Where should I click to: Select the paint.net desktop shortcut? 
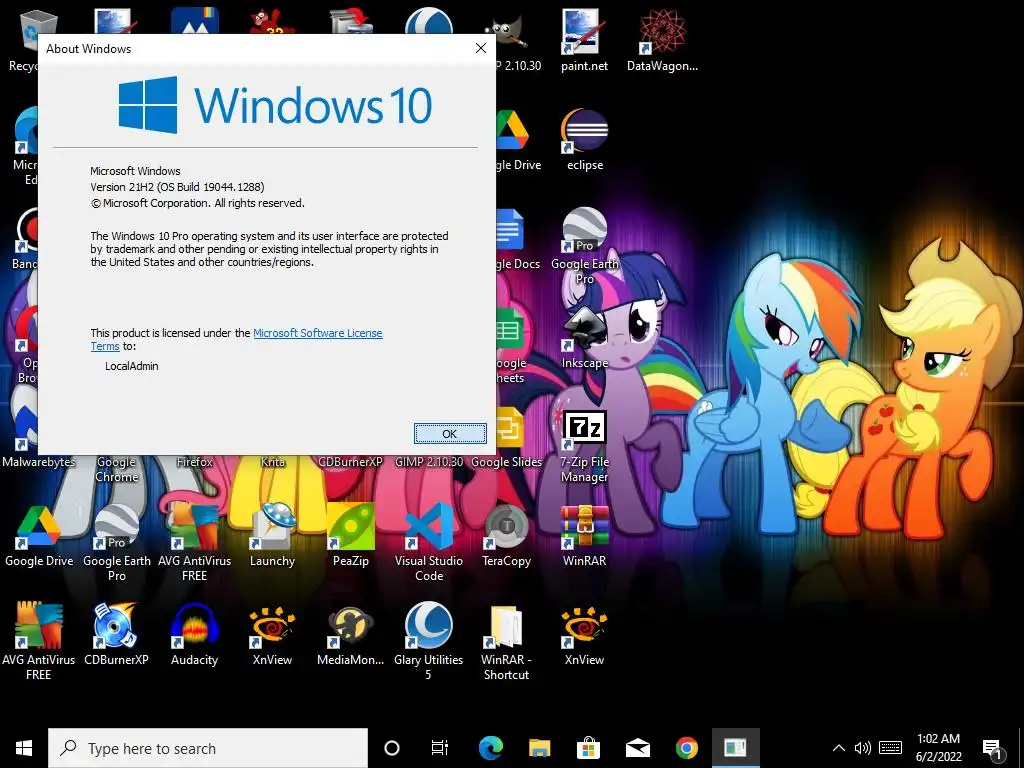584,39
